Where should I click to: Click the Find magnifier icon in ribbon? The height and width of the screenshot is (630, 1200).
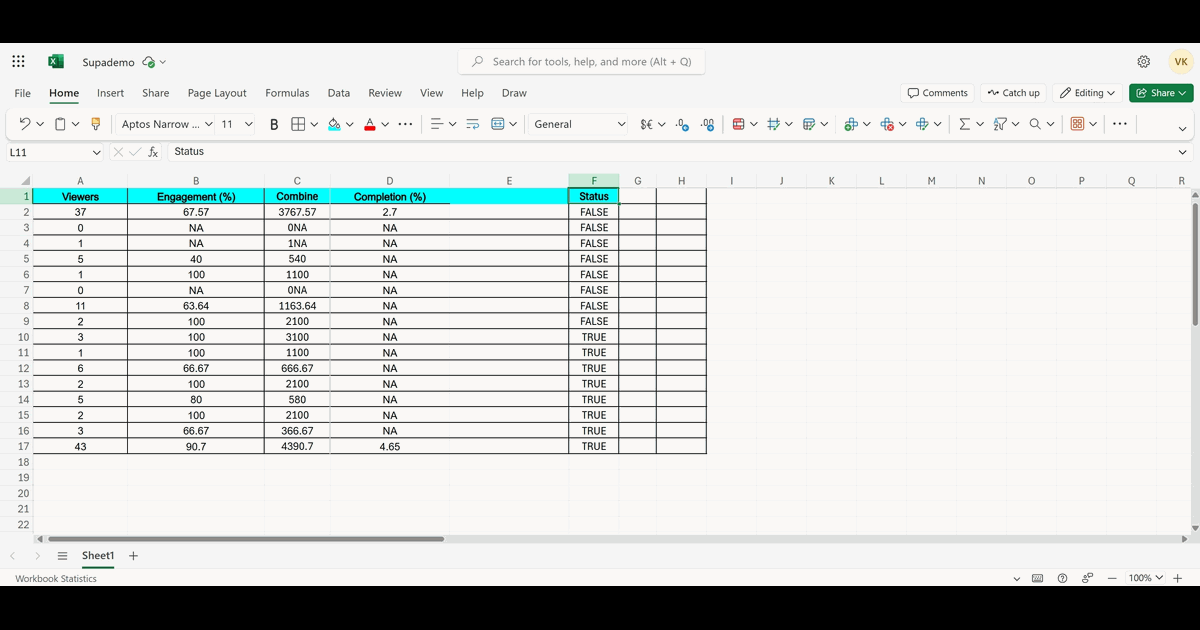pyautogui.click(x=1035, y=124)
